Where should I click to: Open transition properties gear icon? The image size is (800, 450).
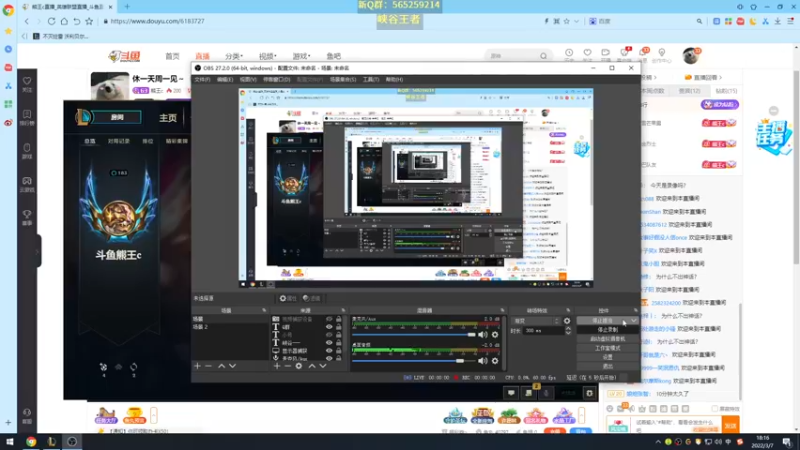567,321
